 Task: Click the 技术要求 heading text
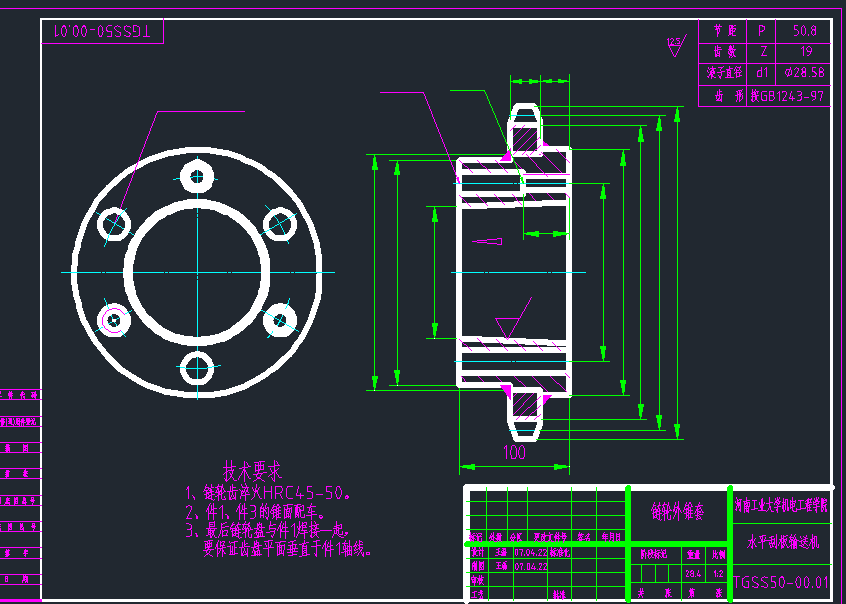[x=252, y=470]
